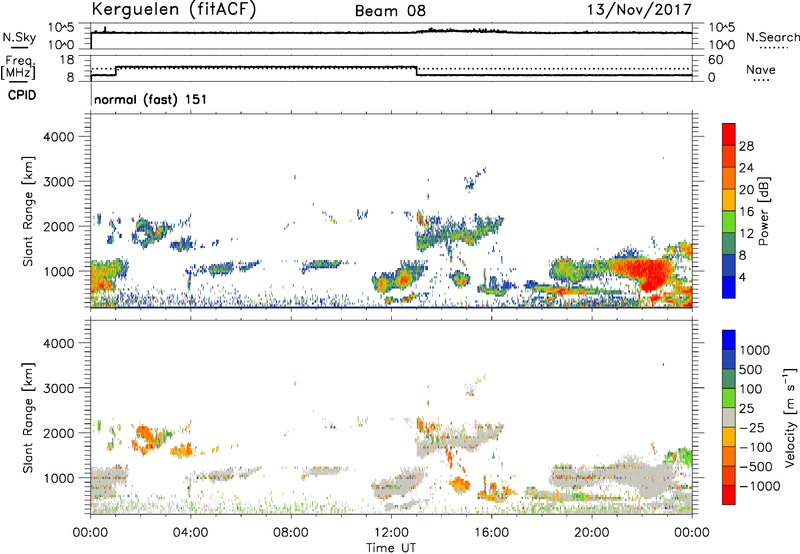The width and height of the screenshot is (800, 554).
Task: Pick the blue top segment of Velocity color bar
Action: point(729,339)
